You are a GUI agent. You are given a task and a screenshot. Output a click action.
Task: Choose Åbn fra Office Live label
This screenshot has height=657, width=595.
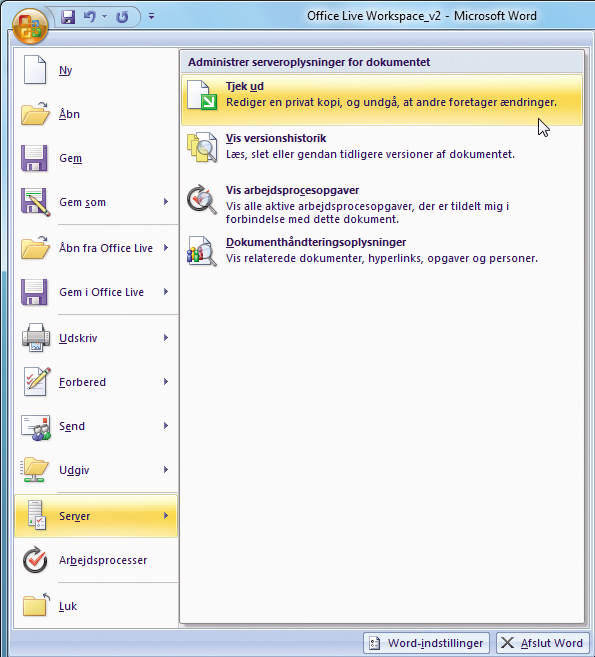[106, 248]
